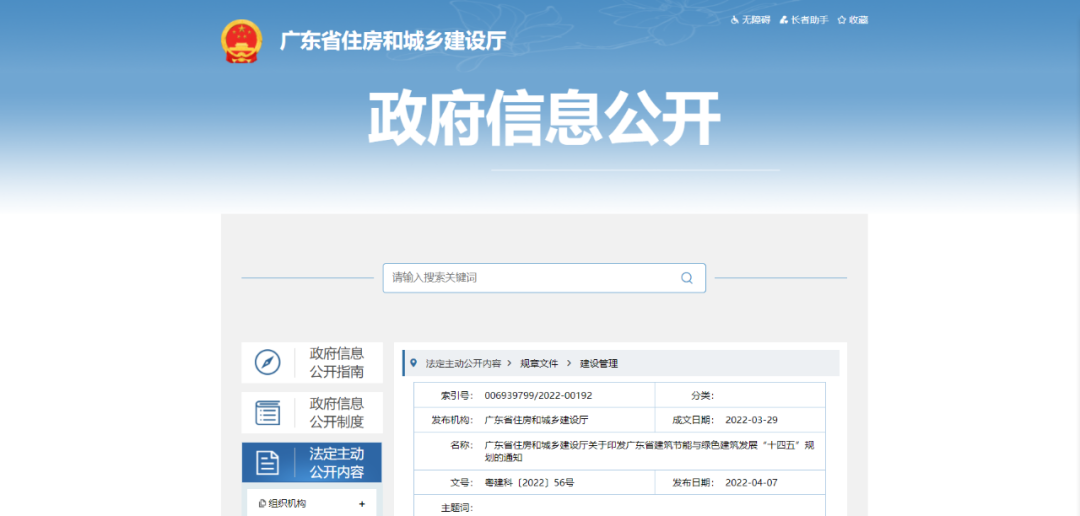Screen dimensions: 1080x516
Task: Click the compass icon for 政府信息公开指南
Action: (267, 362)
